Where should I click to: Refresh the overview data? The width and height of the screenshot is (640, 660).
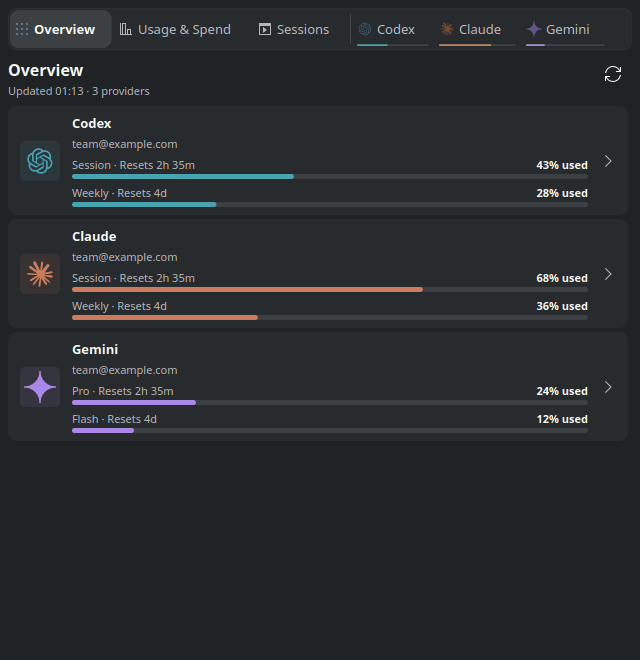pyautogui.click(x=613, y=74)
